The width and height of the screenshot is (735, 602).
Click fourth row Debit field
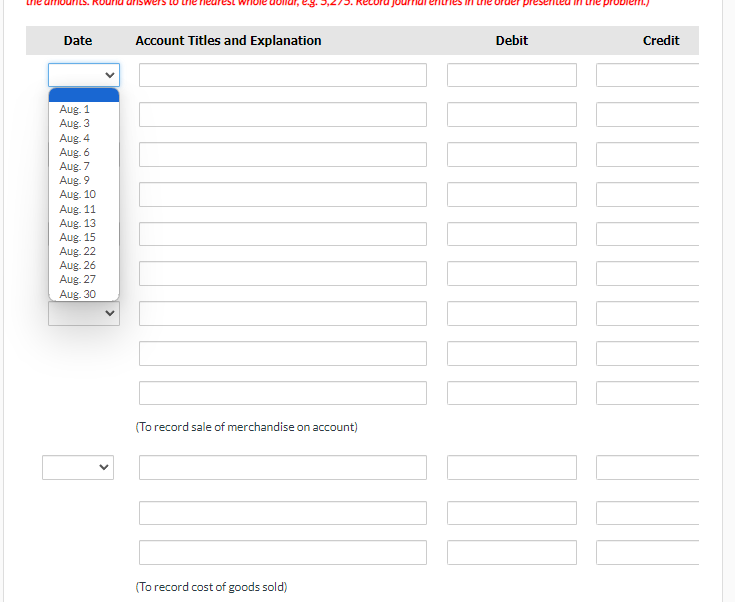(x=512, y=194)
